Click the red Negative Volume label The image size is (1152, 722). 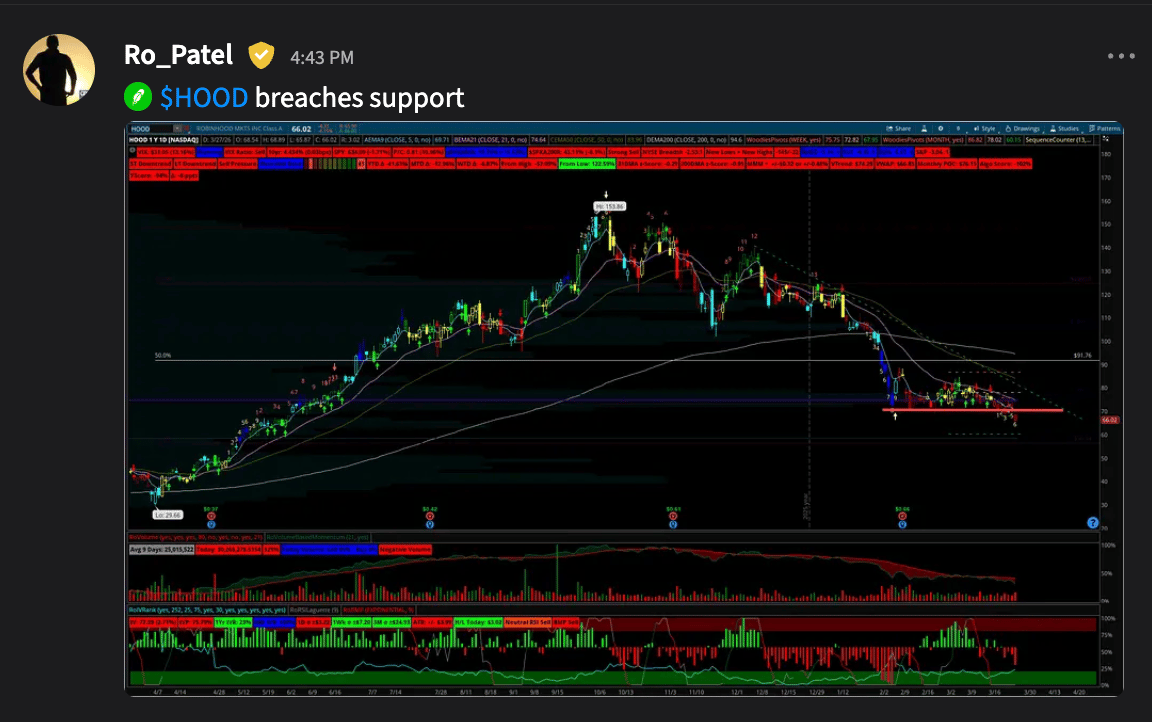pyautogui.click(x=406, y=549)
